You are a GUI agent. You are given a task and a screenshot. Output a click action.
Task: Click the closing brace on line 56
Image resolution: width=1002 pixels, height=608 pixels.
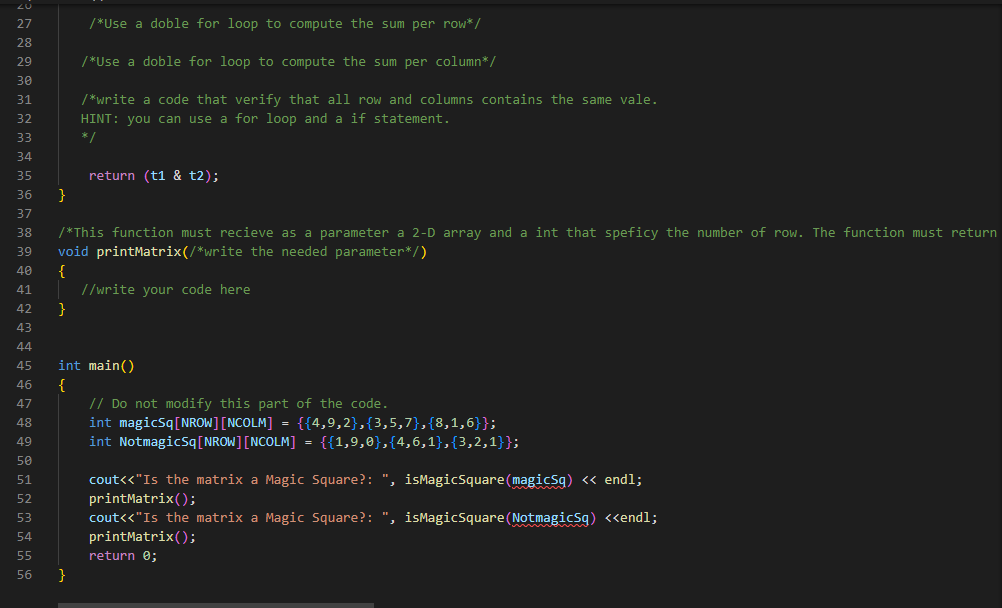pos(60,574)
